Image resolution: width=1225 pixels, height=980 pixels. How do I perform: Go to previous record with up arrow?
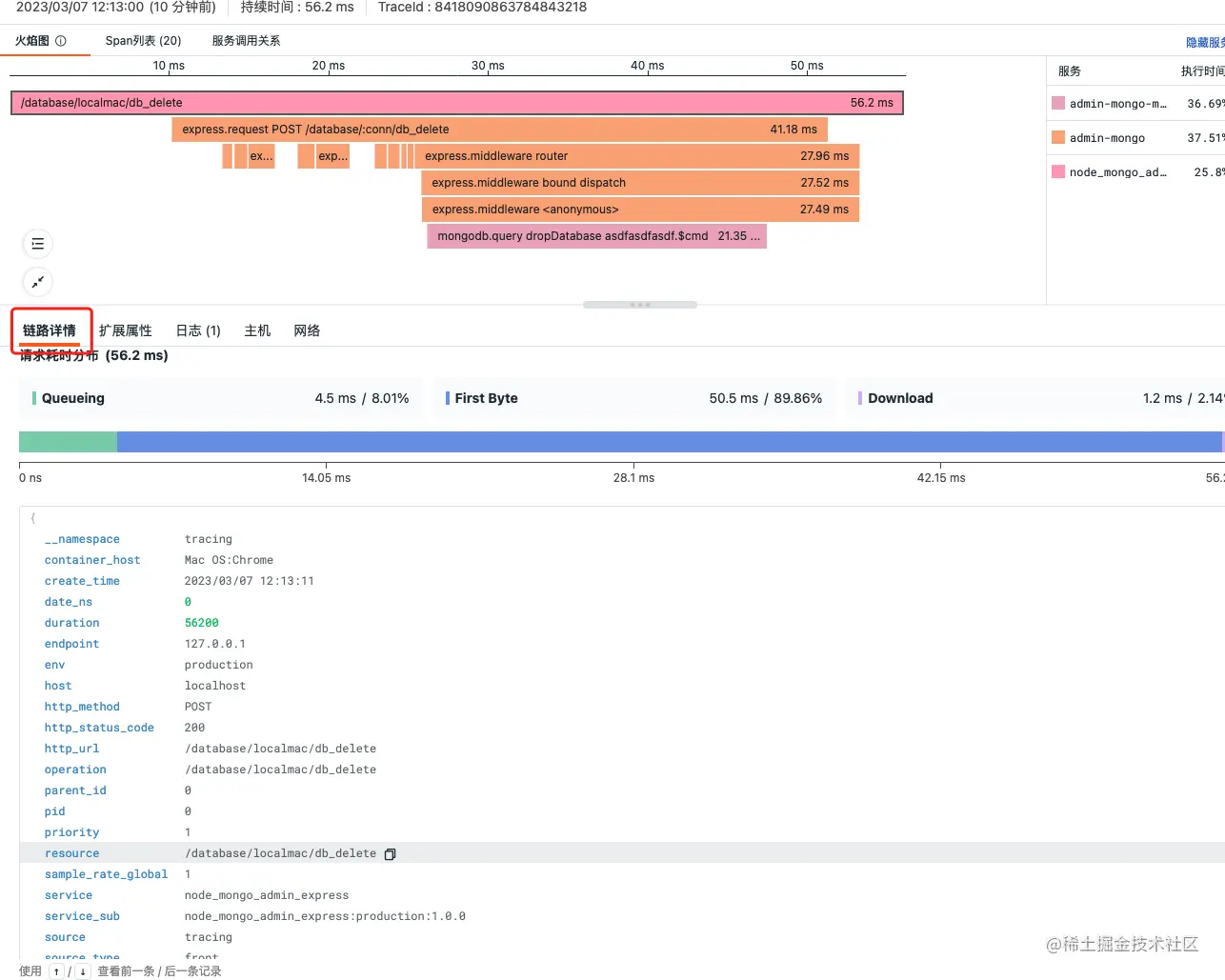[56, 971]
